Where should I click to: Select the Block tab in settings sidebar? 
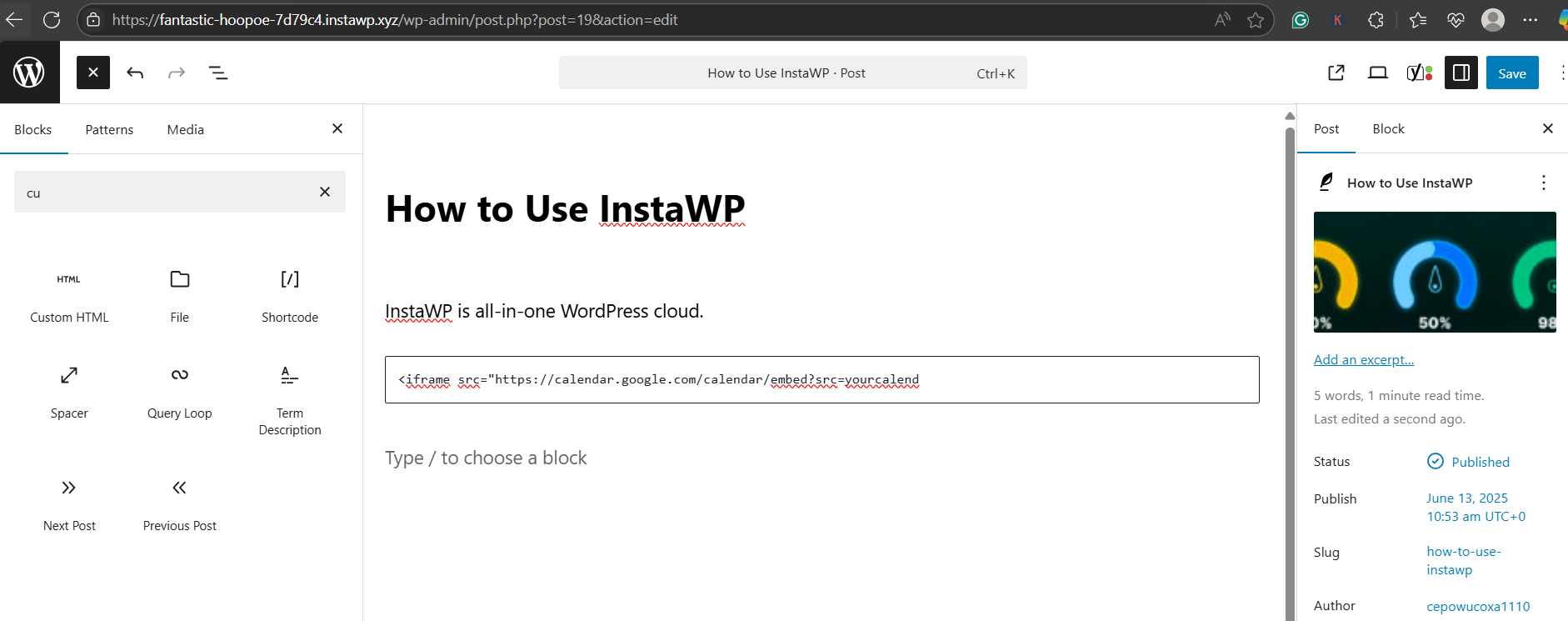[1388, 128]
